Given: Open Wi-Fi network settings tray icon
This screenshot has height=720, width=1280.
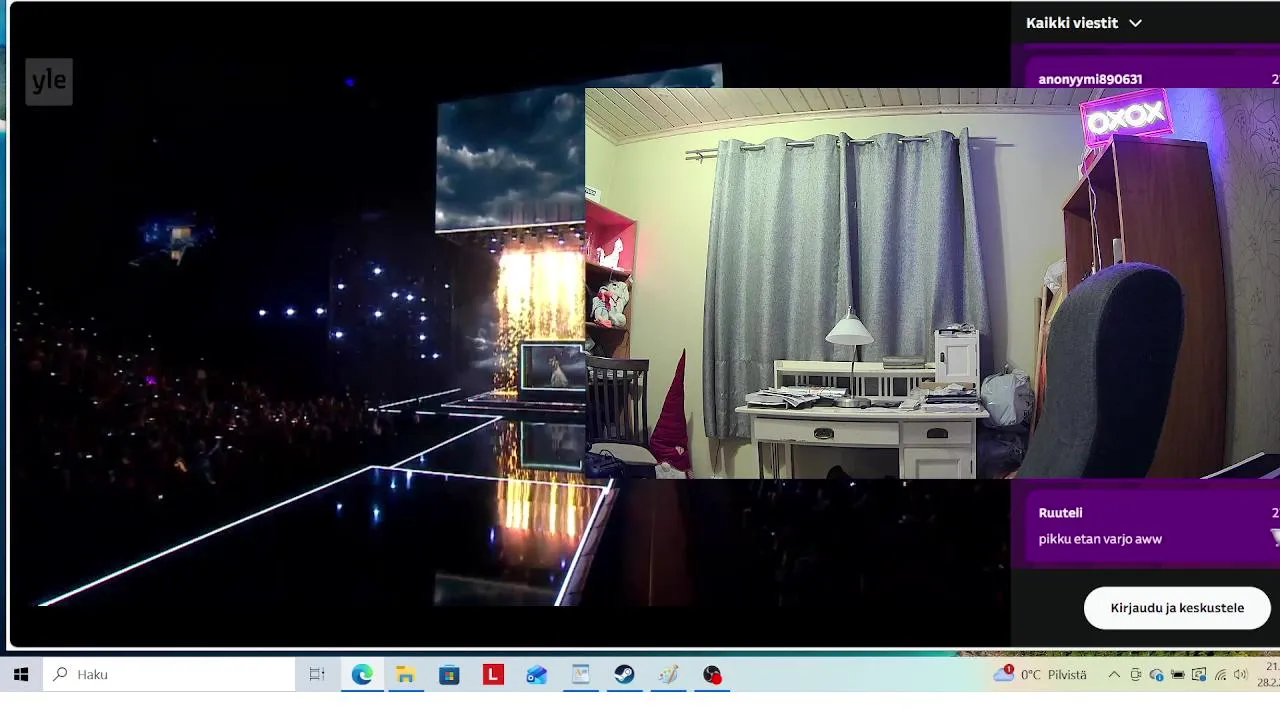Looking at the screenshot, I should (x=1220, y=675).
